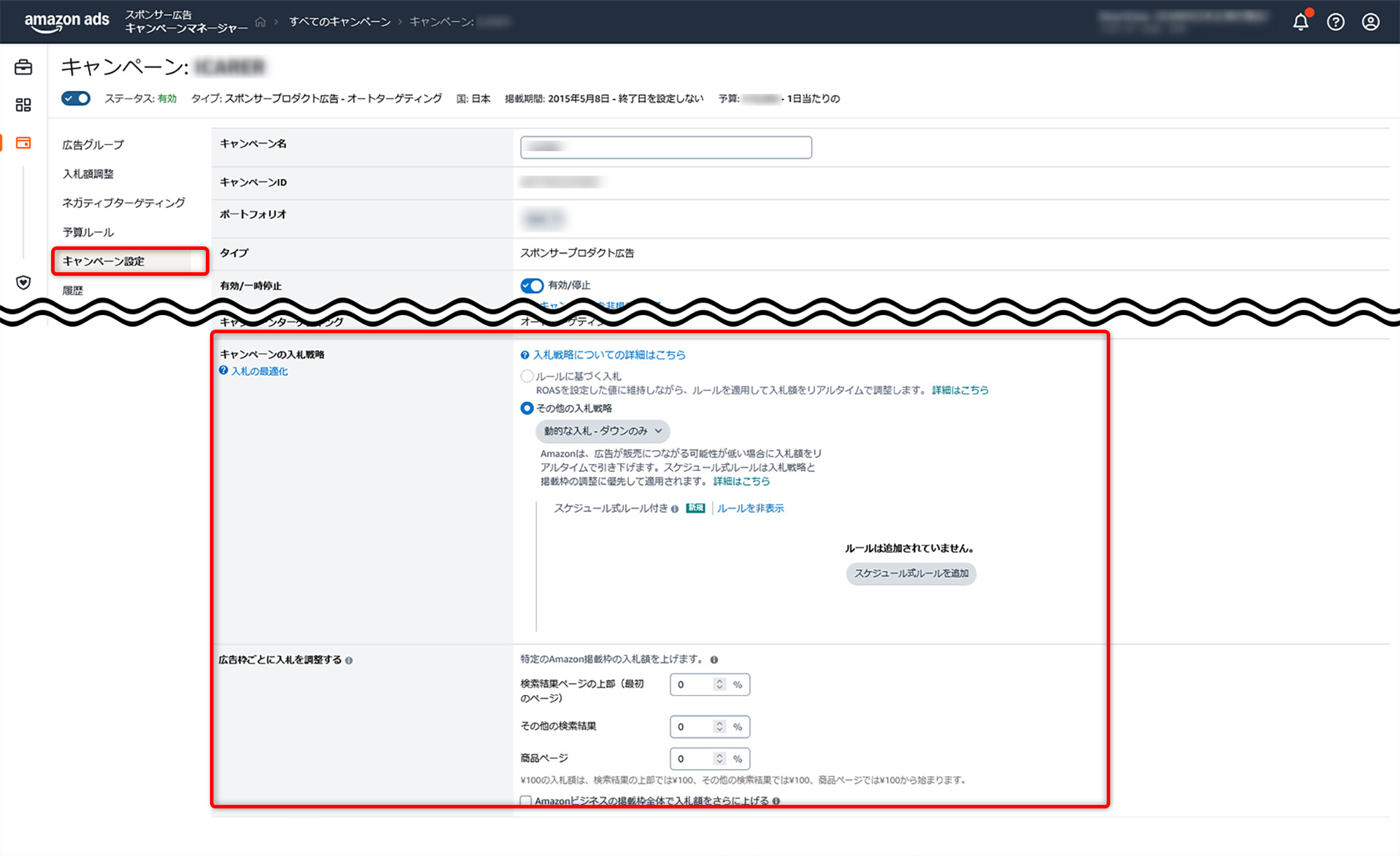Toggle the 有効/停止 switch
This screenshot has height=856, width=1400.
point(532,286)
